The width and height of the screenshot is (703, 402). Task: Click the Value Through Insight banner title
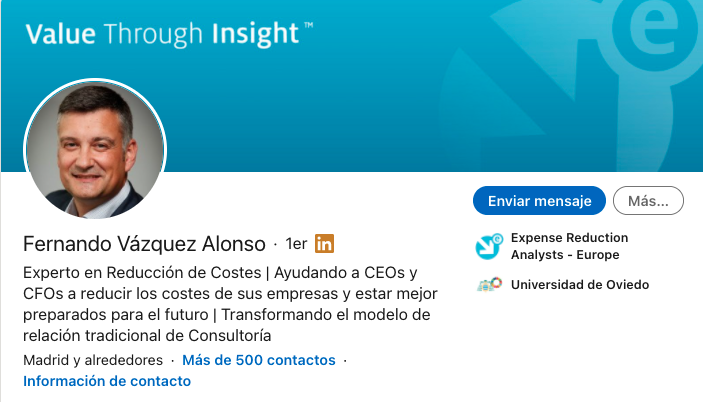[x=162, y=34]
